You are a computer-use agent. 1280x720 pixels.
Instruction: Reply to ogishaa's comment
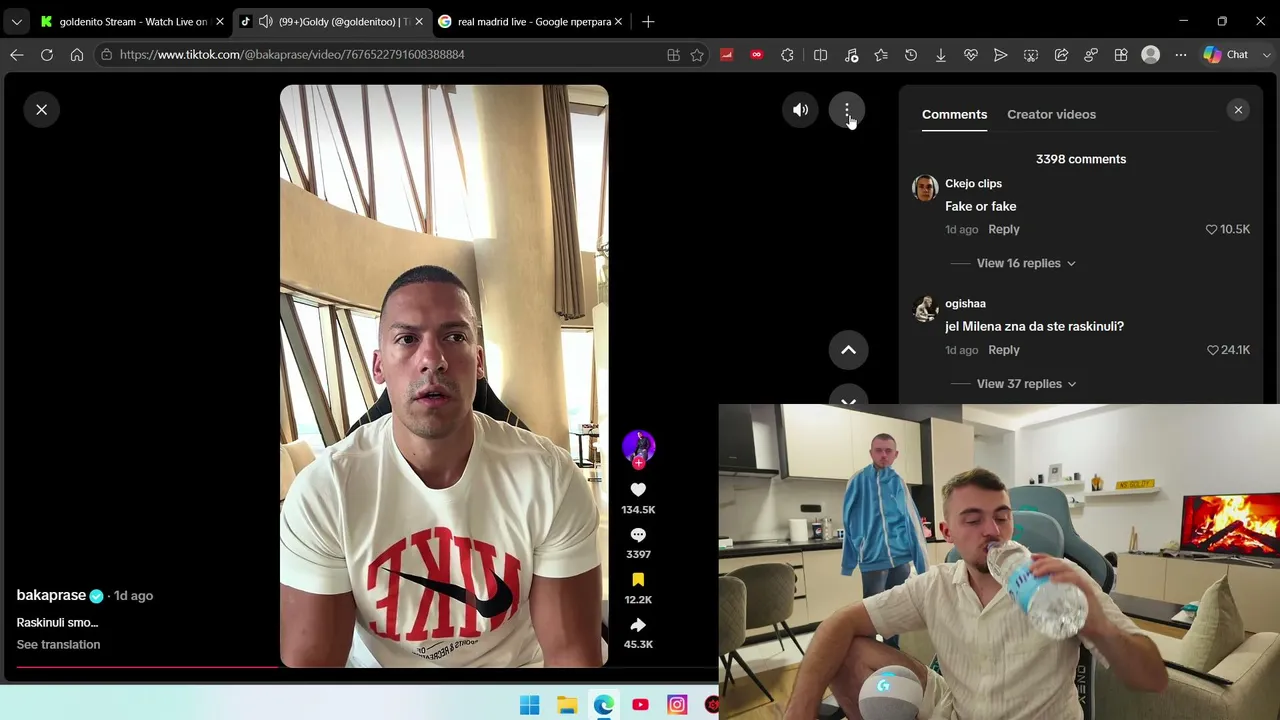point(1004,350)
